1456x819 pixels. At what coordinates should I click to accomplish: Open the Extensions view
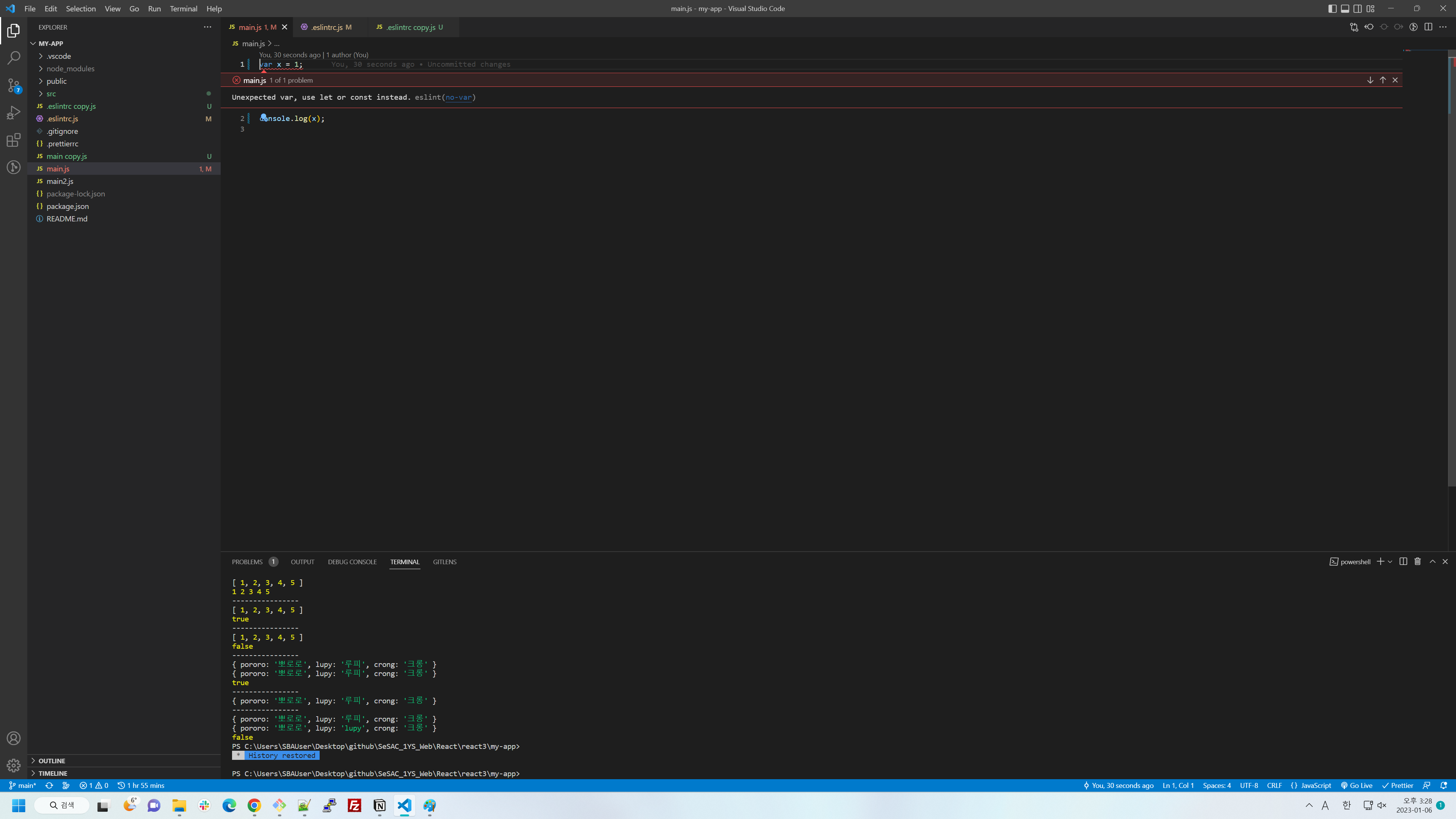tap(14, 140)
